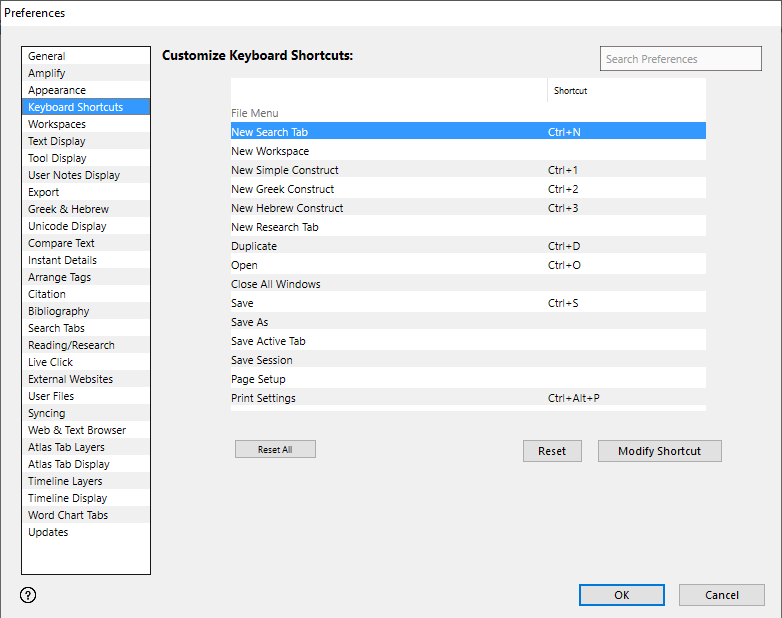The image size is (782, 618).
Task: Select Greek & Hebrew preferences
Action: point(68,209)
